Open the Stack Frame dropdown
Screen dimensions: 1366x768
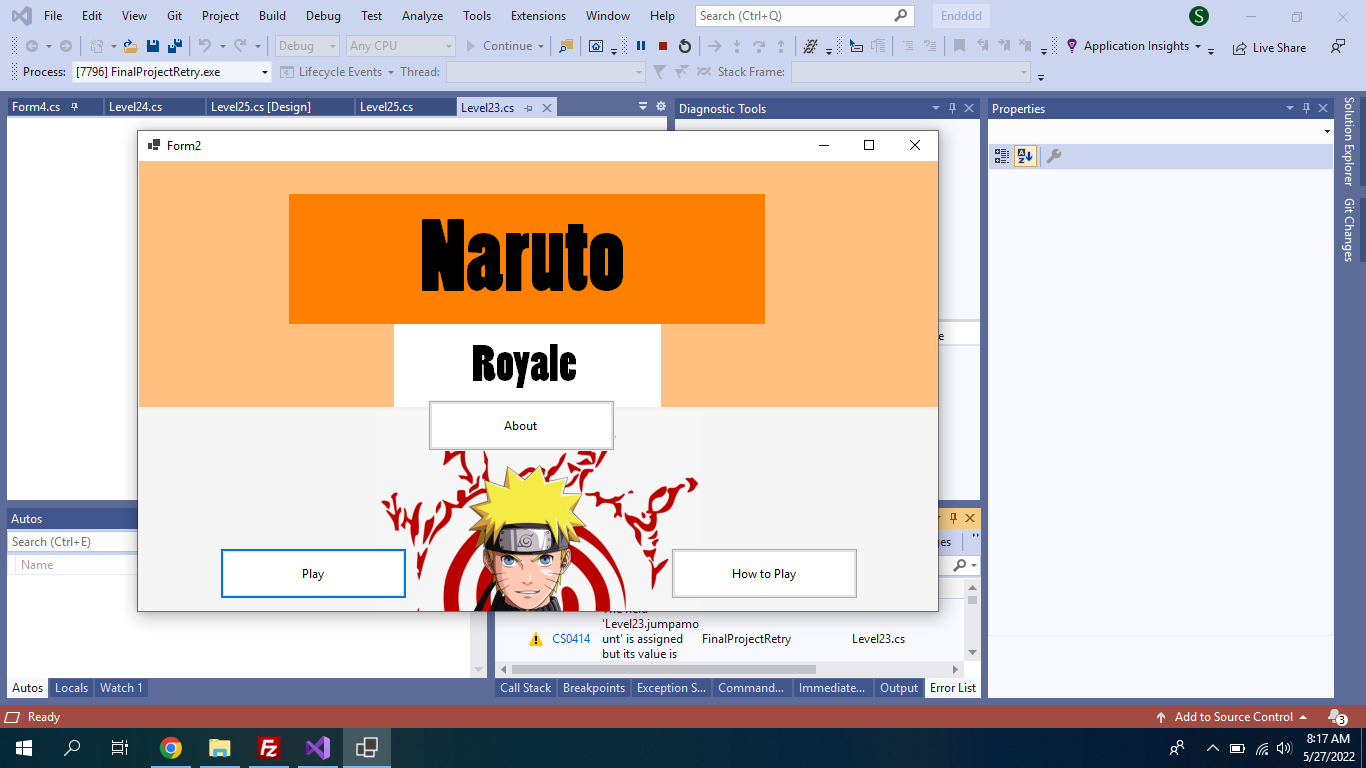[x=911, y=72]
